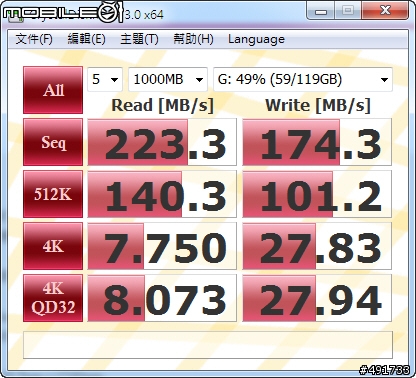This screenshot has width=416, height=378.
Task: Open the 文件(F) menu
Action: point(34,39)
